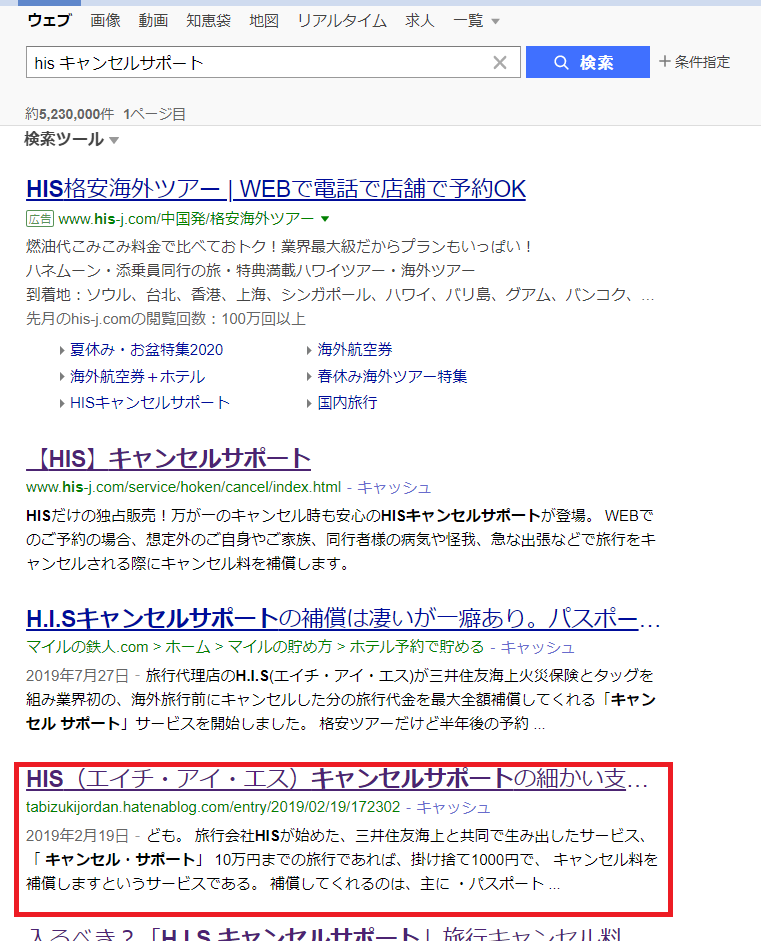Open 国内旅行 sitelink
Image resolution: width=761 pixels, height=941 pixels.
click(x=347, y=403)
